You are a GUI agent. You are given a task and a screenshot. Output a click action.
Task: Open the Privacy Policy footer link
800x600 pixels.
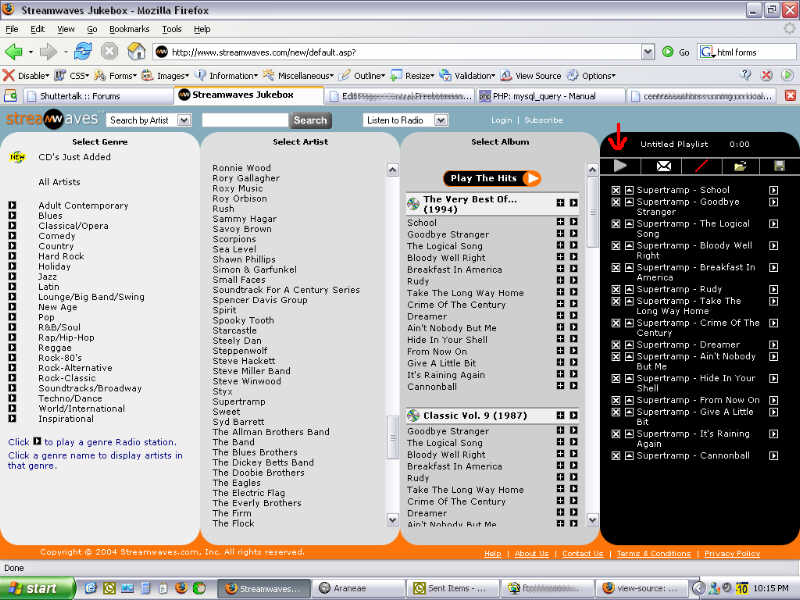tap(732, 554)
